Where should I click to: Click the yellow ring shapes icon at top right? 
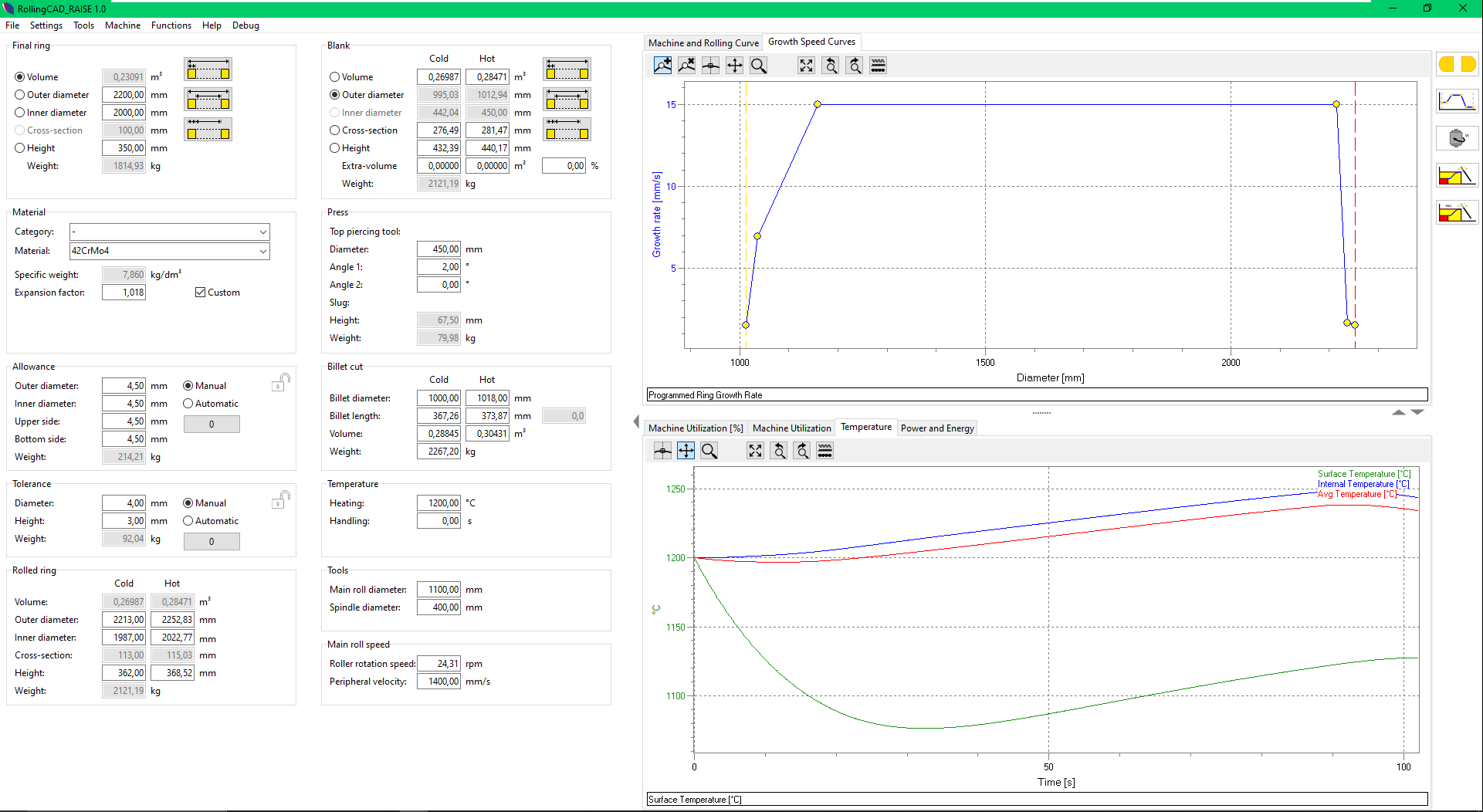point(1457,65)
